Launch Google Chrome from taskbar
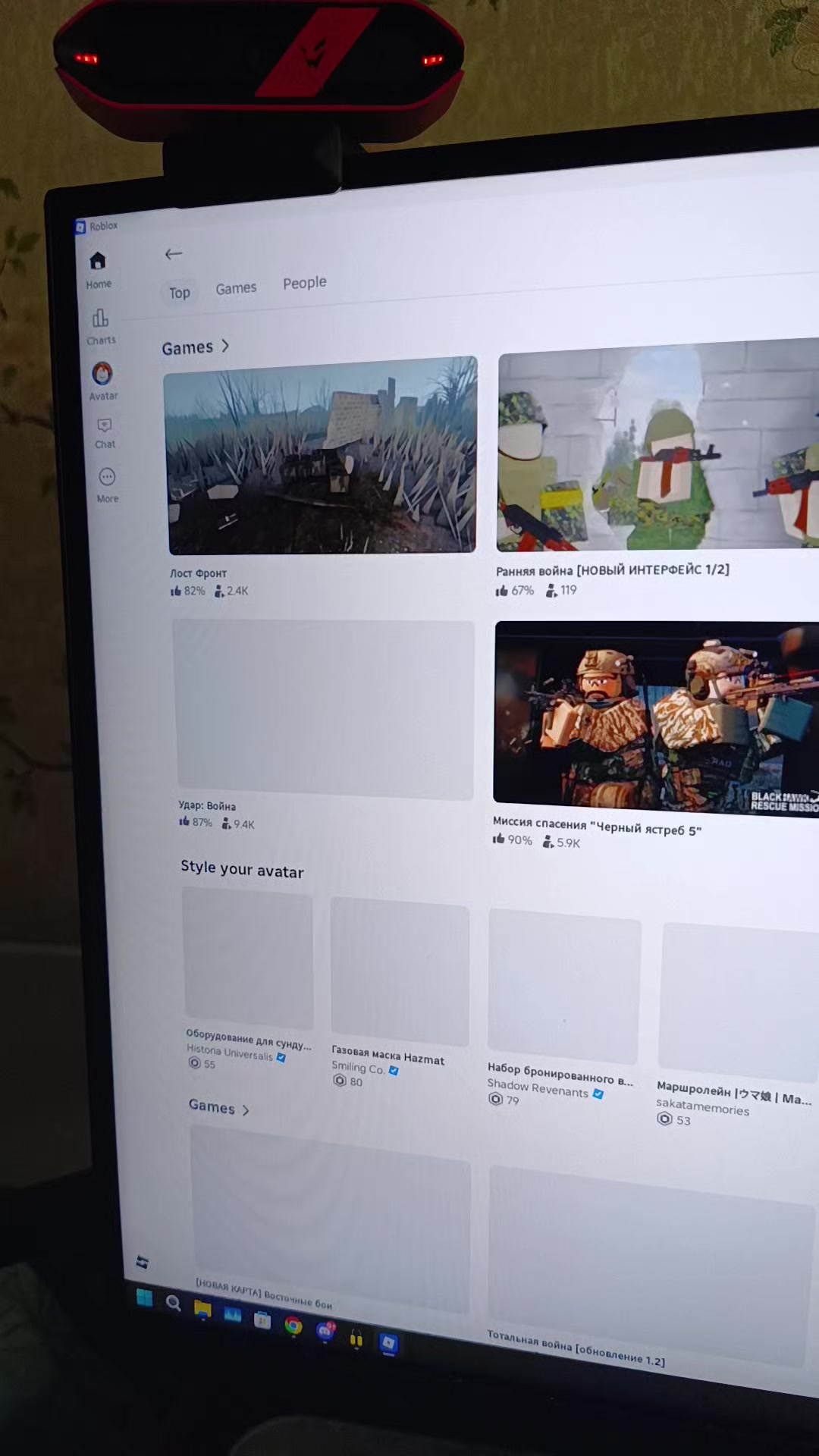This screenshot has width=819, height=1456. click(x=293, y=1326)
